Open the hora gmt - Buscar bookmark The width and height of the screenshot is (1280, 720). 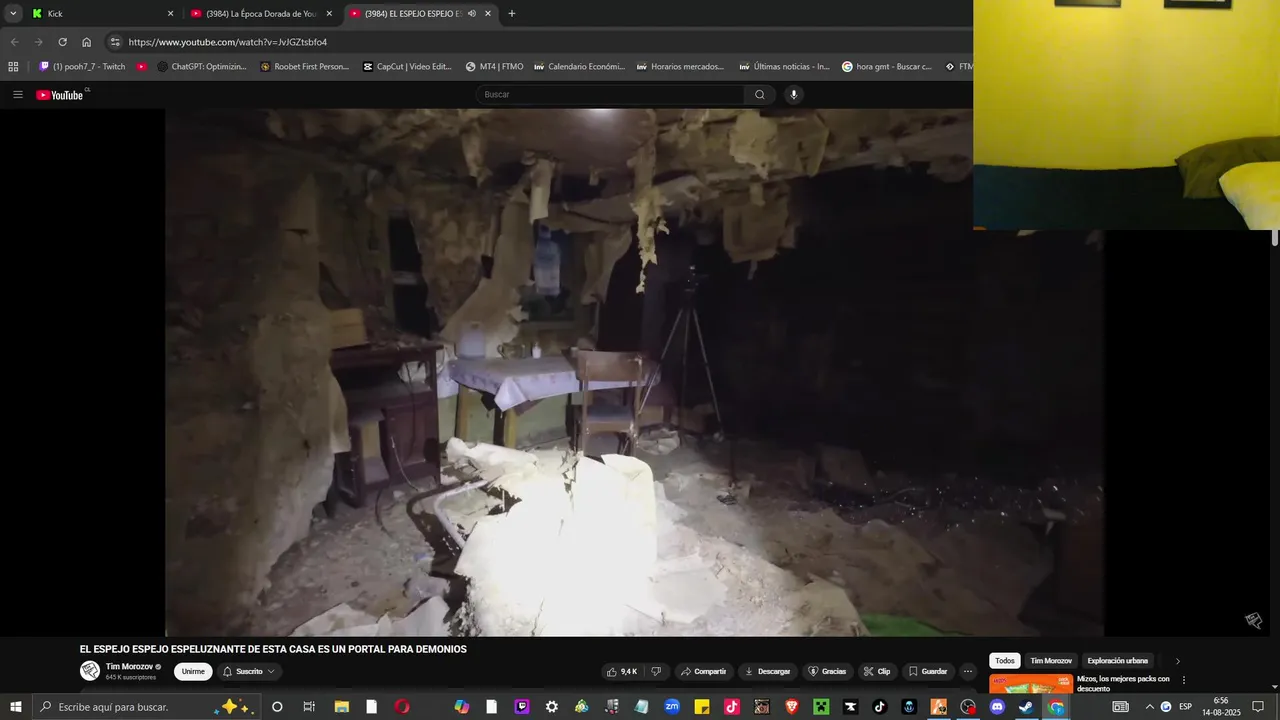click(887, 67)
